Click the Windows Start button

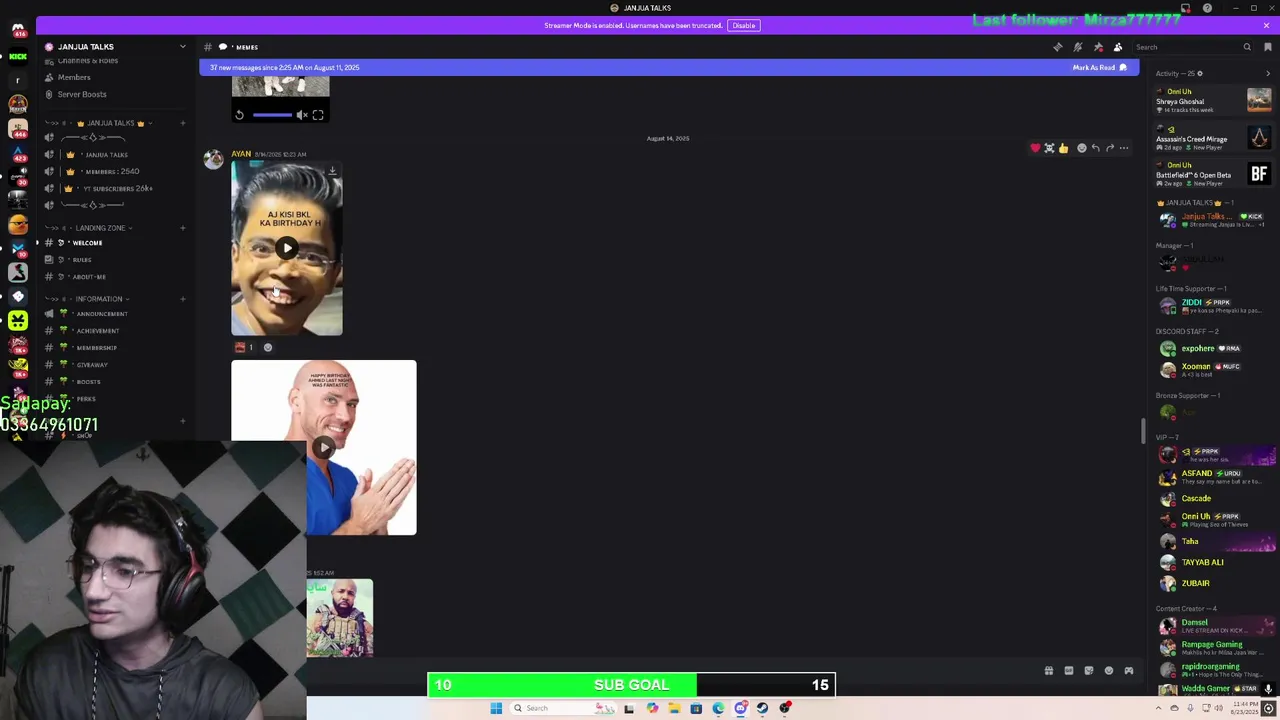(x=496, y=708)
